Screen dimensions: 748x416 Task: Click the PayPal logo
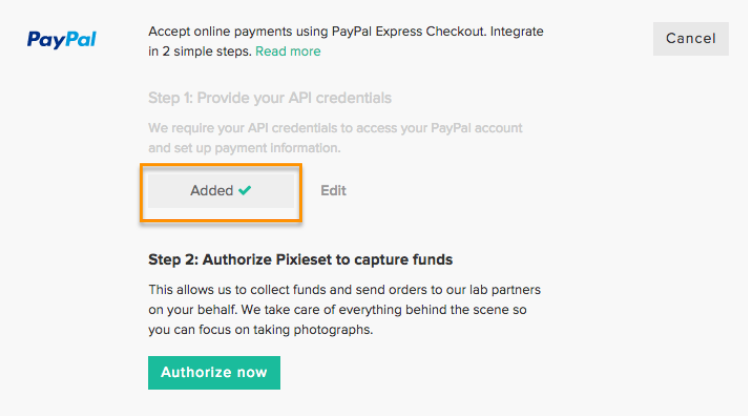pyautogui.click(x=62, y=40)
